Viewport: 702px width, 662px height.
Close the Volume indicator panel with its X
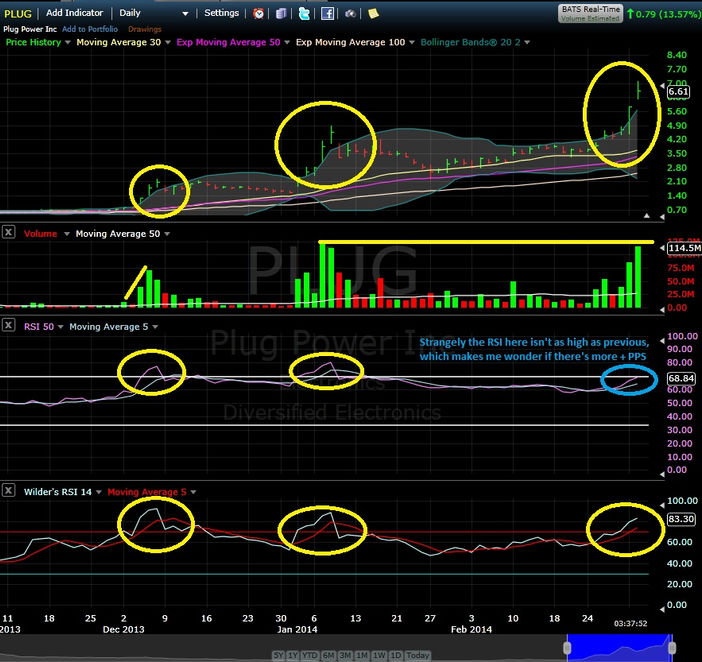coord(9,232)
